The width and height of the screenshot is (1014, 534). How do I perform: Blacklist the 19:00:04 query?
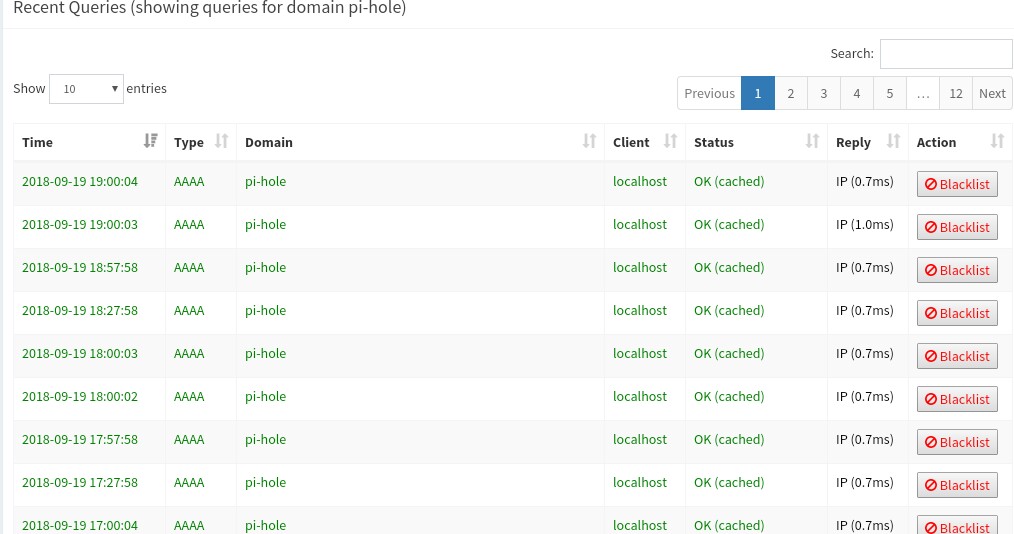point(957,184)
